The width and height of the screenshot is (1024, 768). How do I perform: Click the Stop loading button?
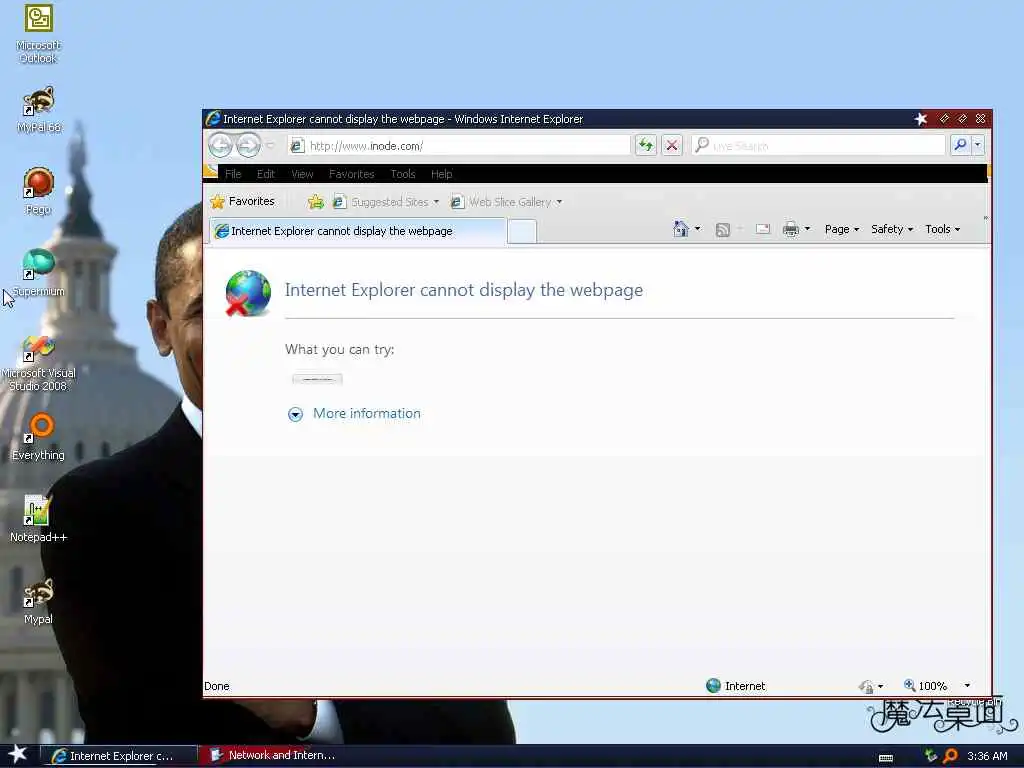tap(671, 145)
